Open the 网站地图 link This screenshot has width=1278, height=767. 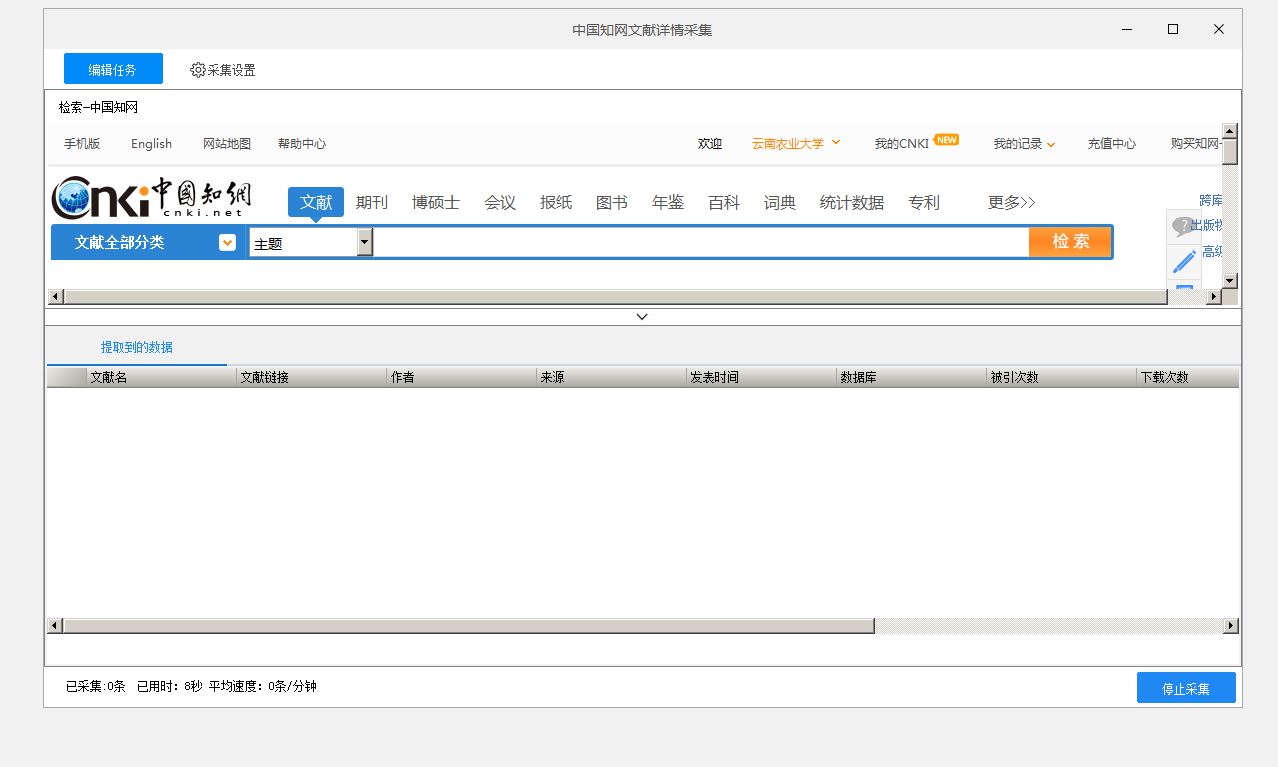coord(227,144)
